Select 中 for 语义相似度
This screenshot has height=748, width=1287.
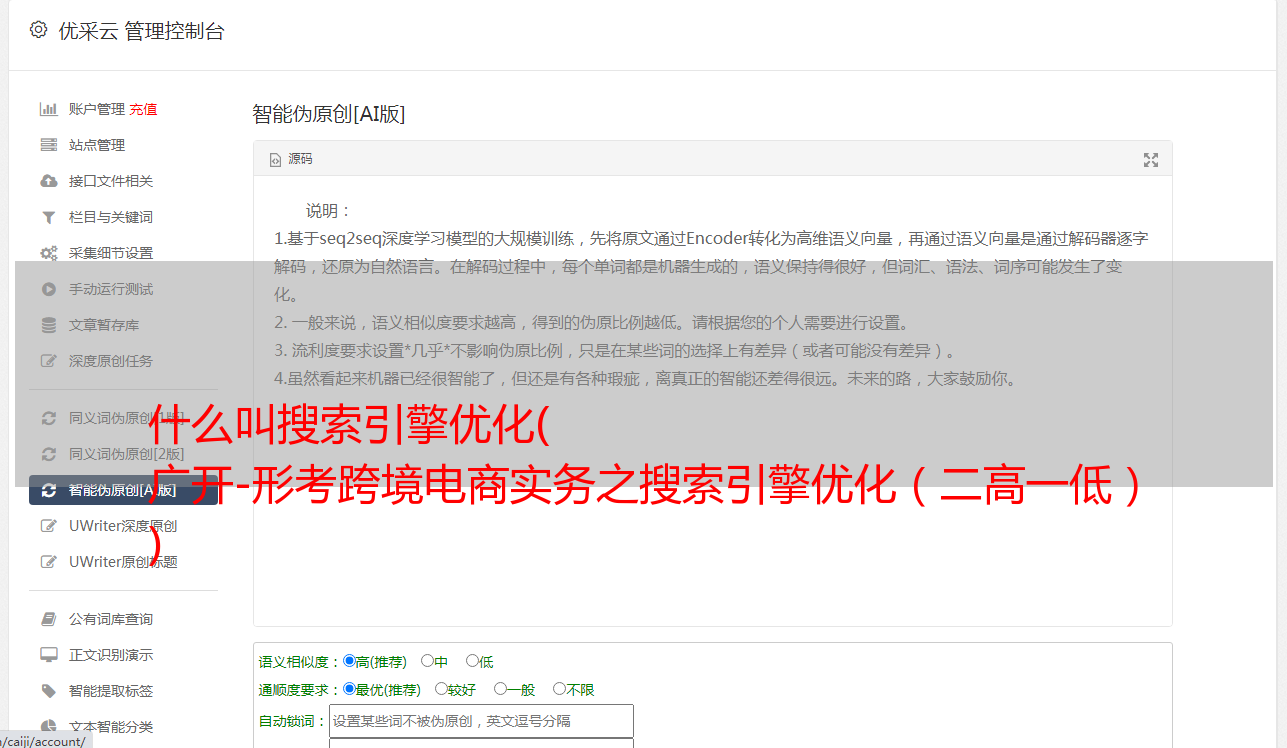[x=427, y=661]
